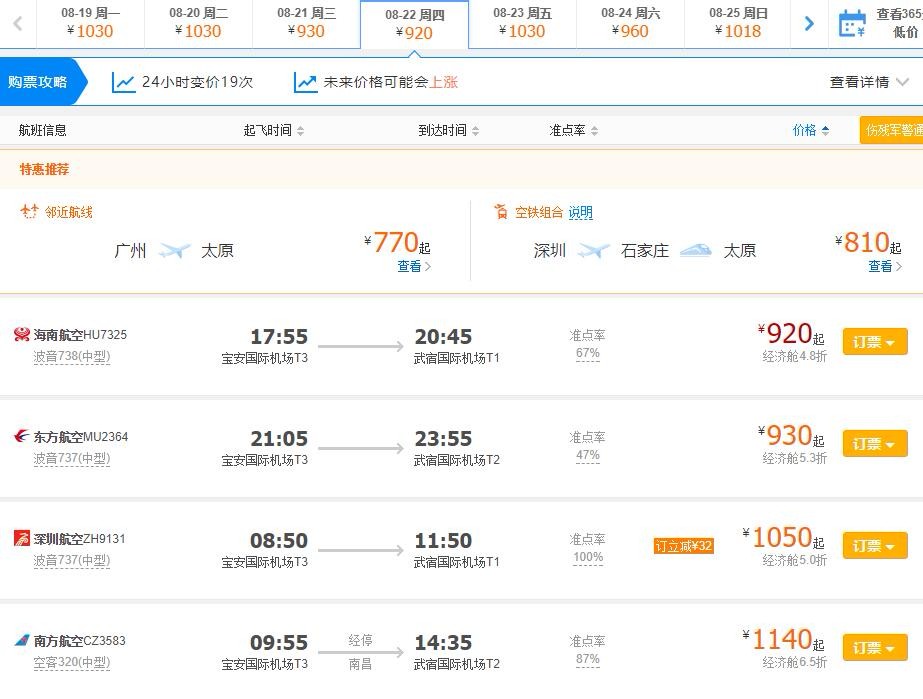Viewport: 923px width, 699px height.
Task: Click the future price trend chart icon
Action: click(x=306, y=82)
